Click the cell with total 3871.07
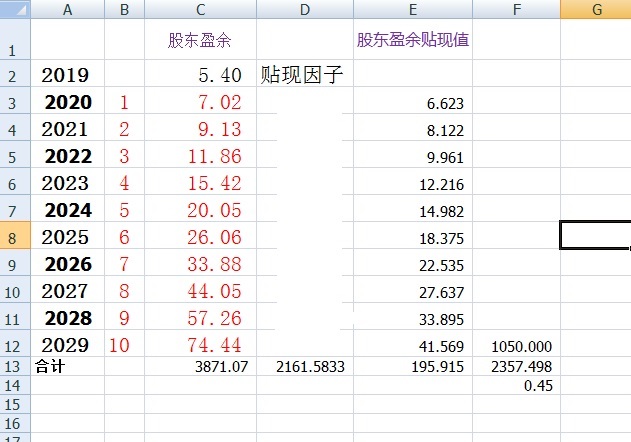This screenshot has width=631, height=442. point(200,366)
